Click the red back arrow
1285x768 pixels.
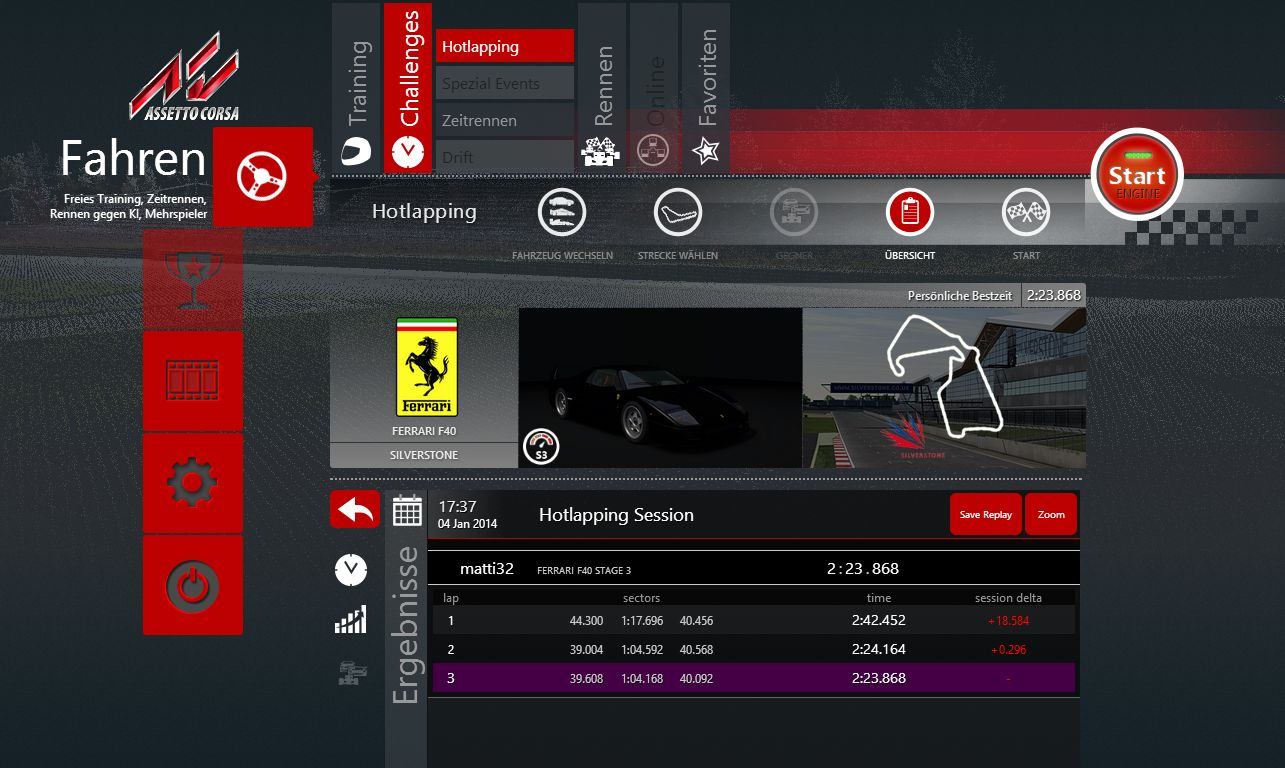point(355,509)
